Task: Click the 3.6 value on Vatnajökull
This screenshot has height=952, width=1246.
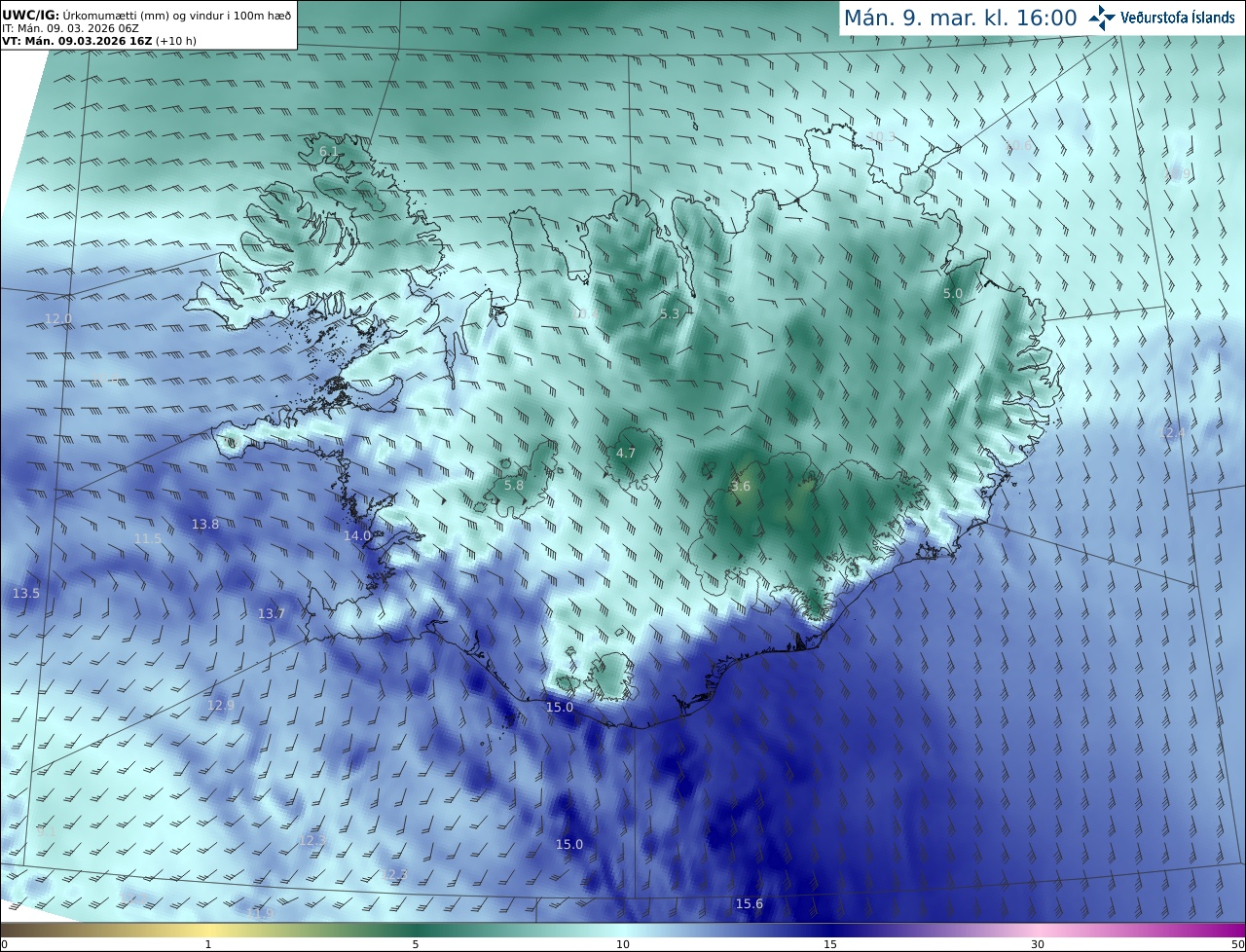Action: click(x=741, y=486)
